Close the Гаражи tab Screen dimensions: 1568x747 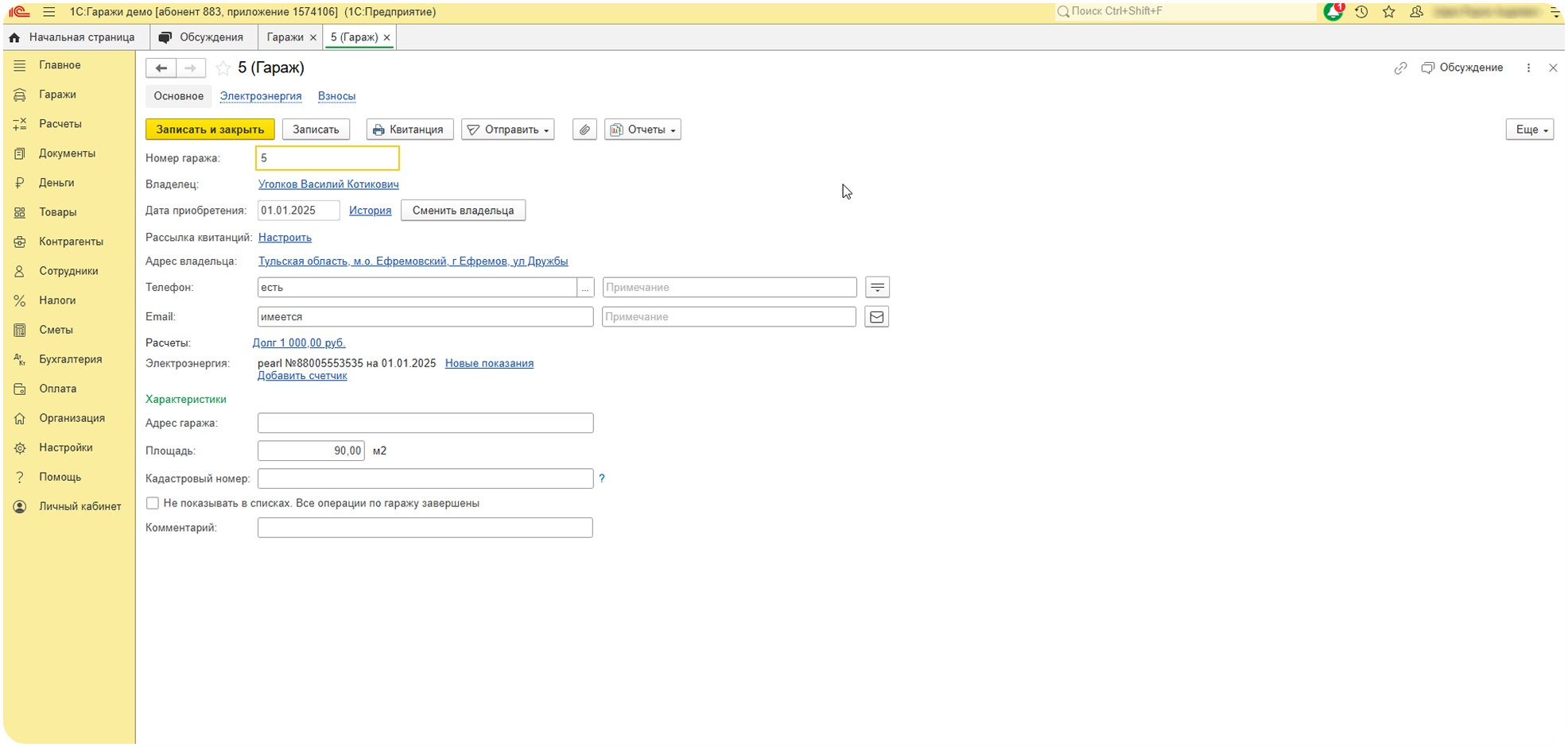click(x=312, y=37)
